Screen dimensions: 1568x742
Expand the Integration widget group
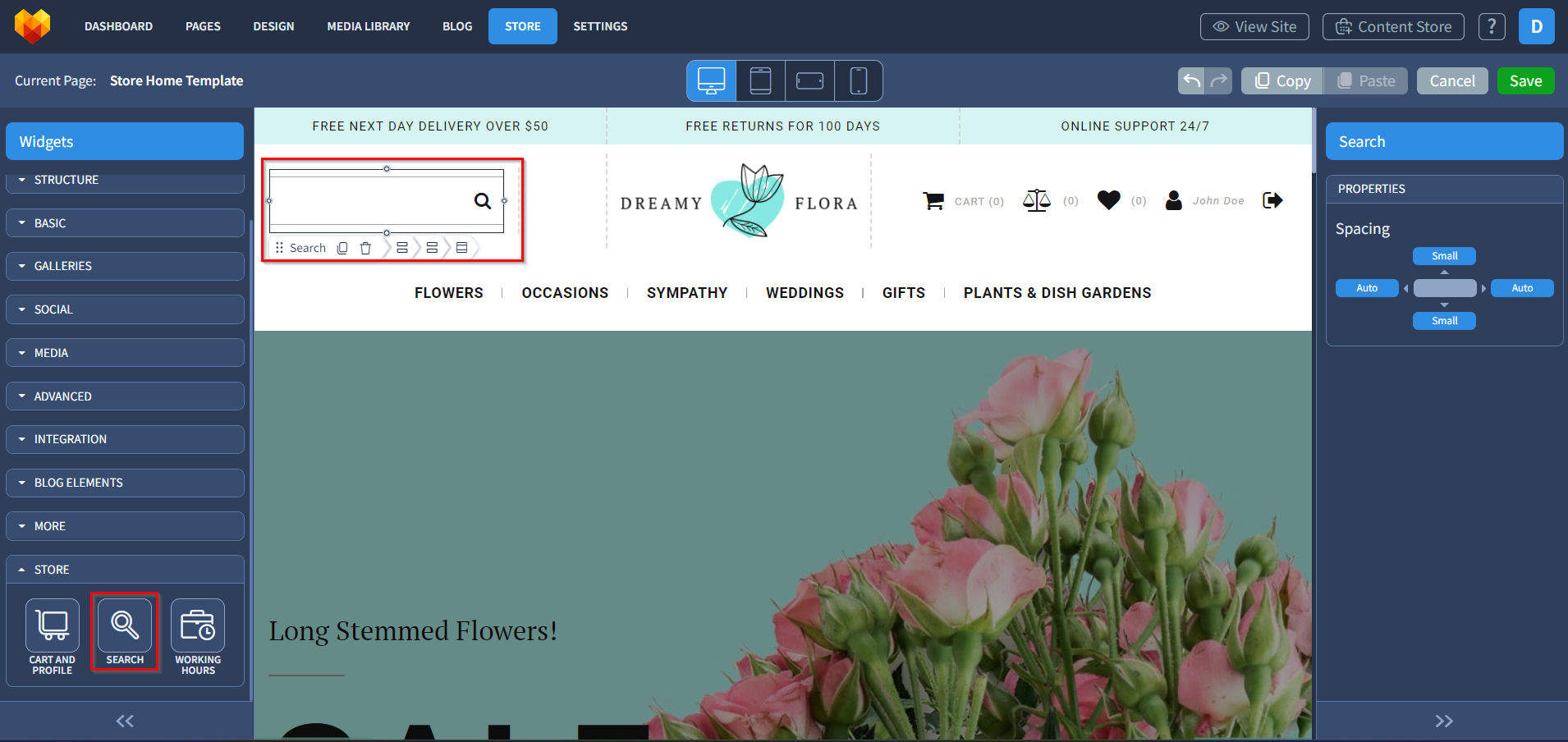click(x=125, y=439)
